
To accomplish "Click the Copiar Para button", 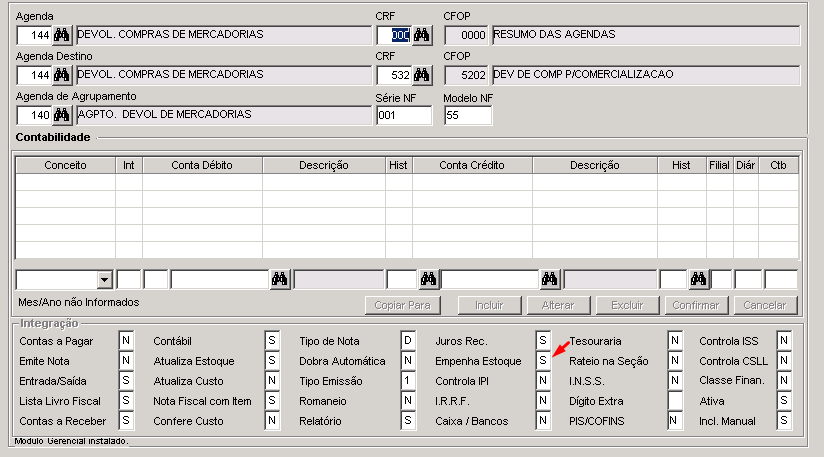I will pyautogui.click(x=403, y=305).
